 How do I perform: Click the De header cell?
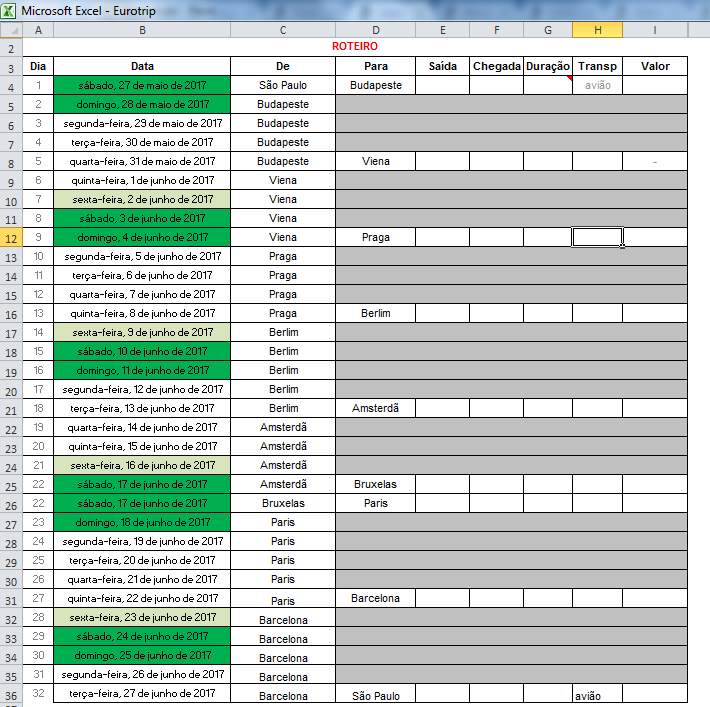(283, 66)
